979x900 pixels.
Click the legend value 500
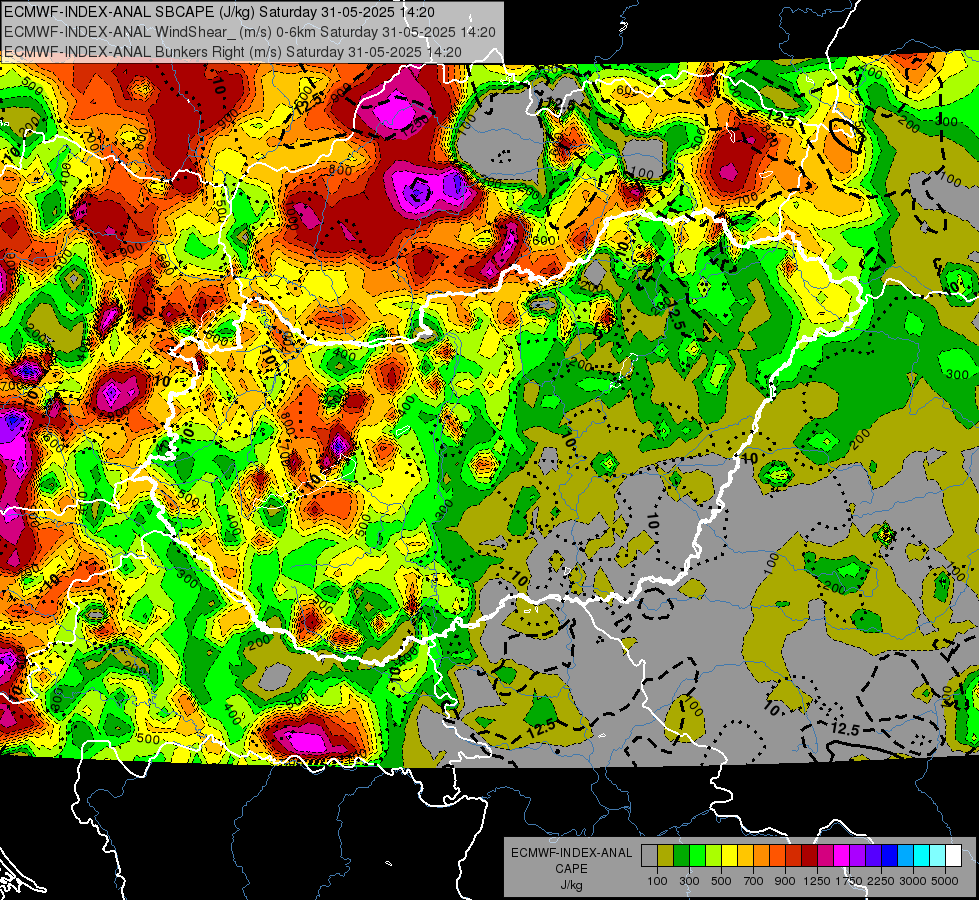click(x=721, y=881)
